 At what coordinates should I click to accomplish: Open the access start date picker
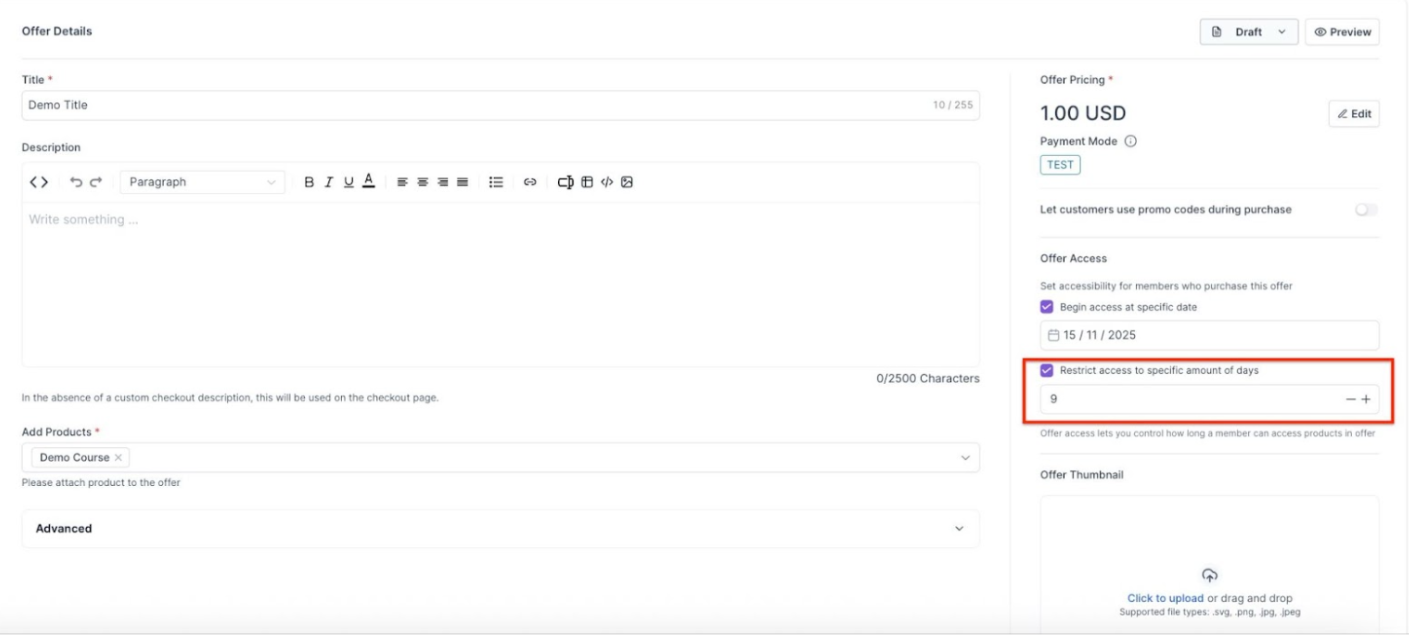1210,335
